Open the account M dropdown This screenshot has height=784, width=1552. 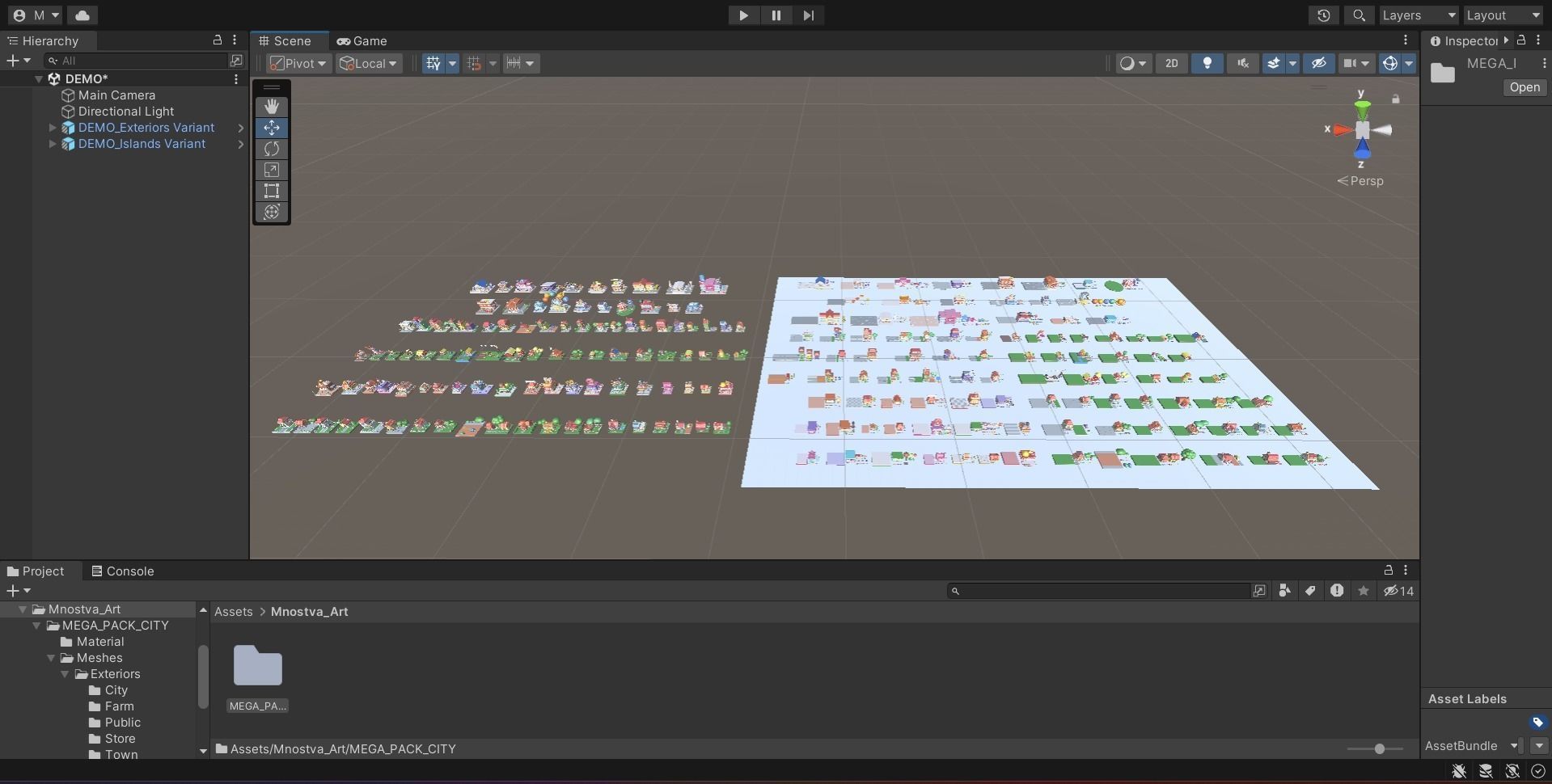[36, 15]
